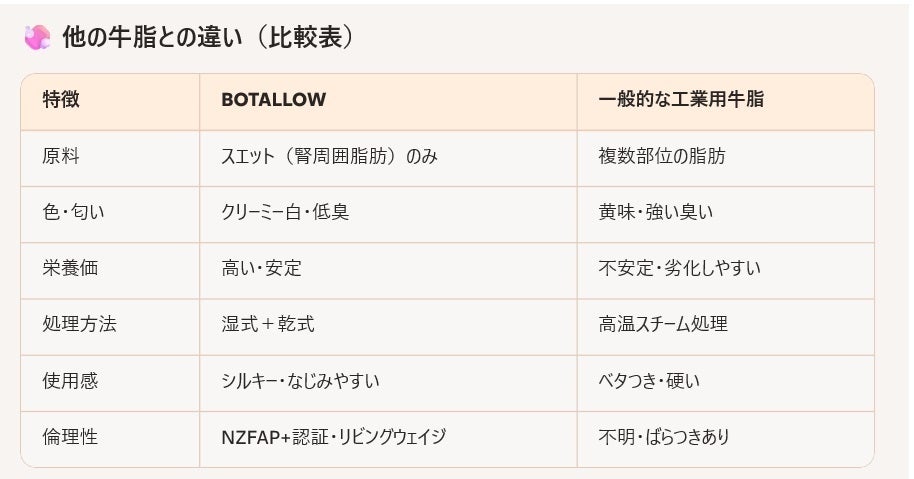Click the pink icon beside the heading
The height and width of the screenshot is (479, 914).
pyautogui.click(x=37, y=38)
